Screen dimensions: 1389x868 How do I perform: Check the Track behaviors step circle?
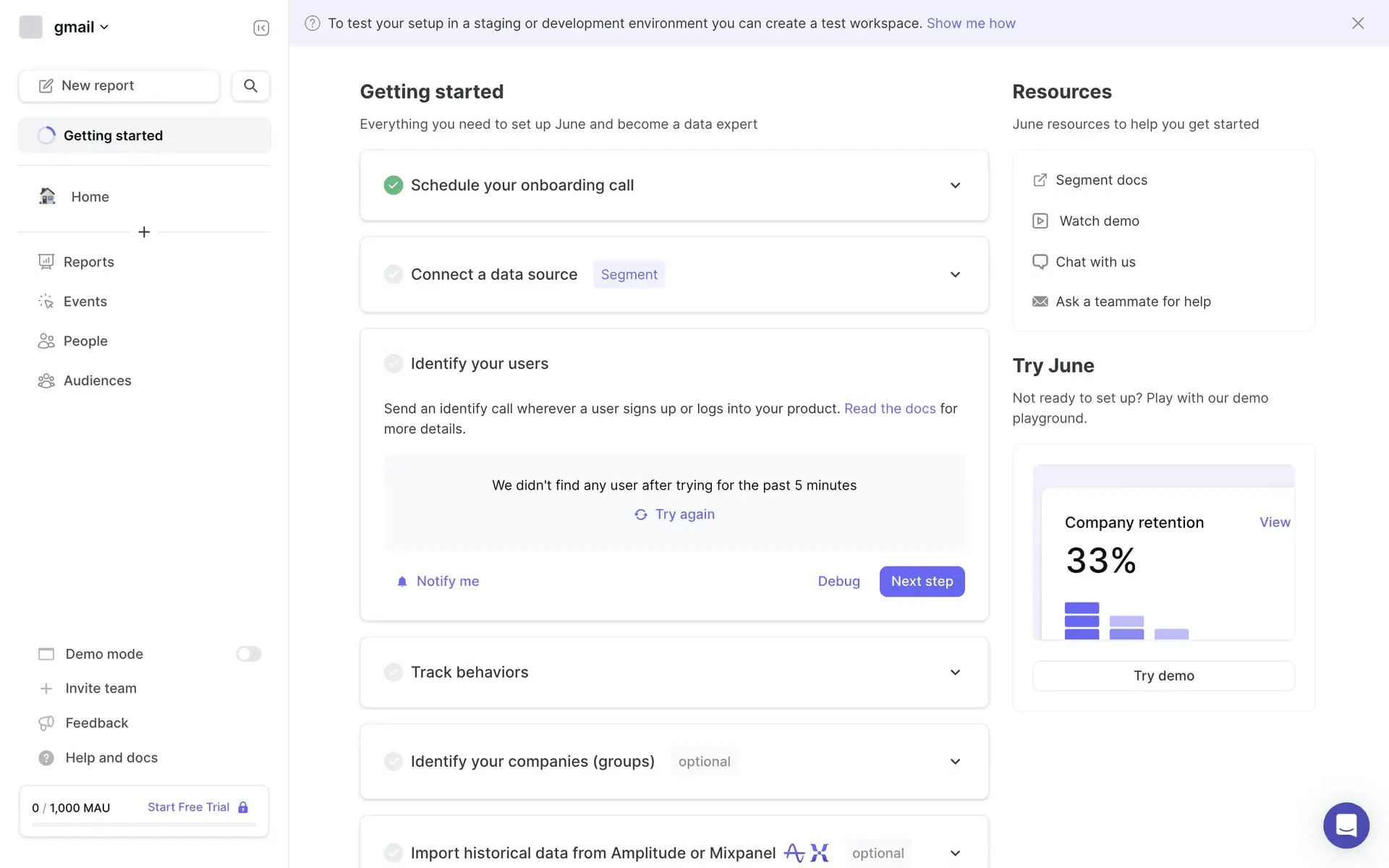click(x=393, y=672)
